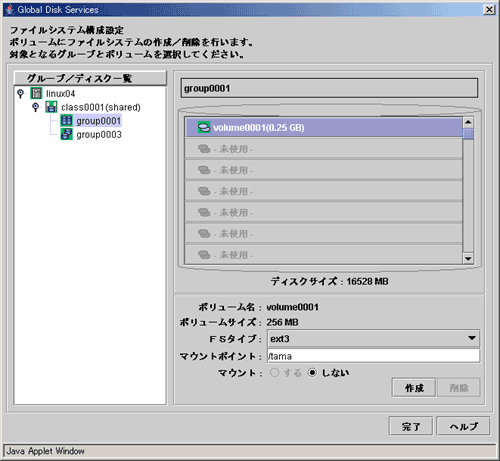Select the しない mount radio button

pyautogui.click(x=312, y=372)
